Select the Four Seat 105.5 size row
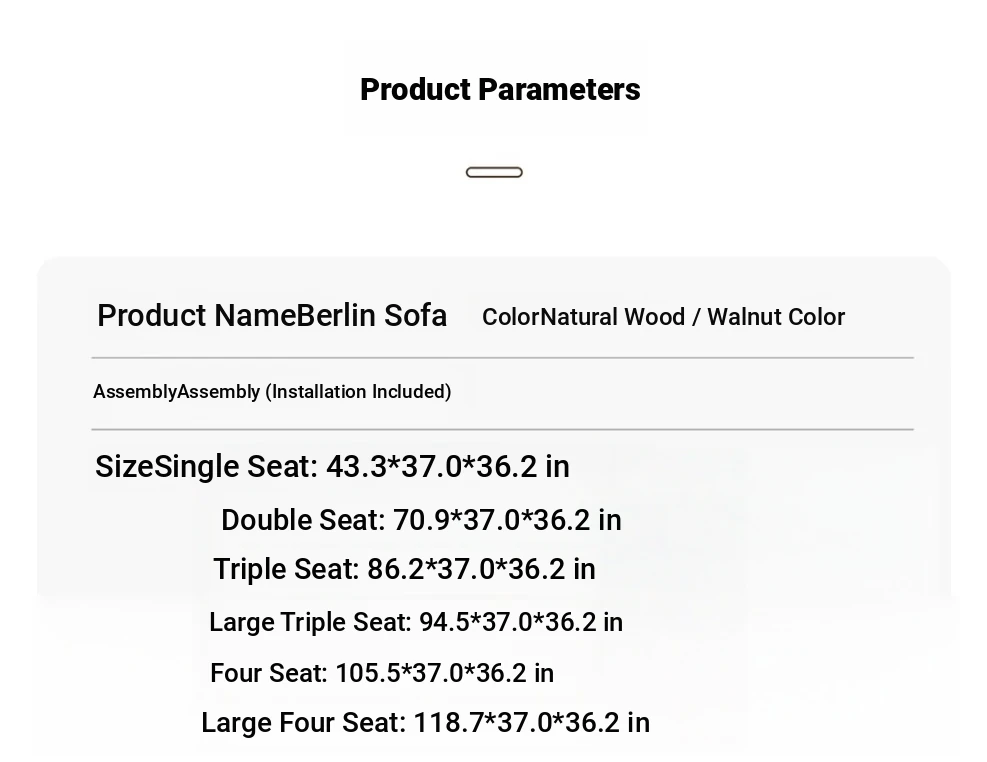This screenshot has height=762, width=987. pos(381,673)
